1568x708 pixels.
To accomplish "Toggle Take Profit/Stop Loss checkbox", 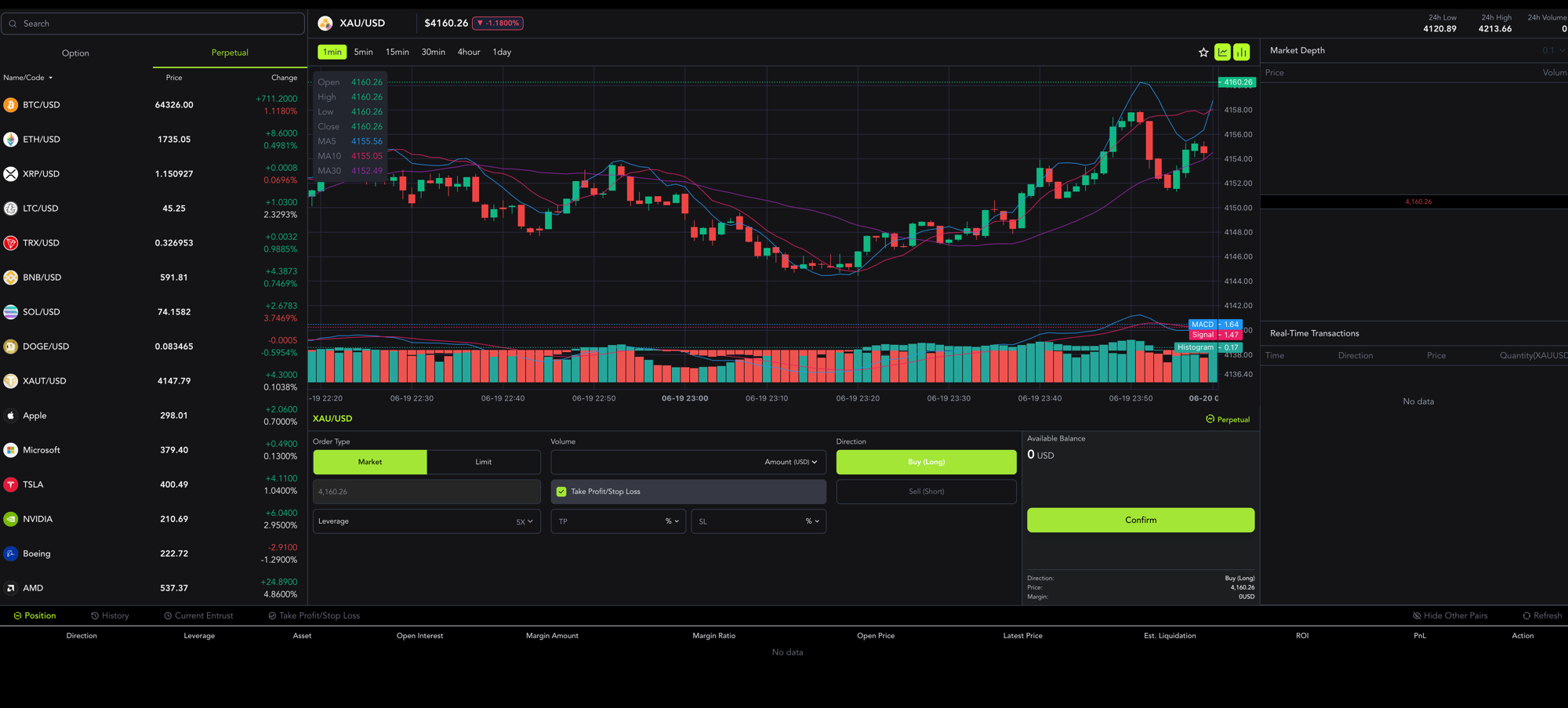I will coord(561,492).
